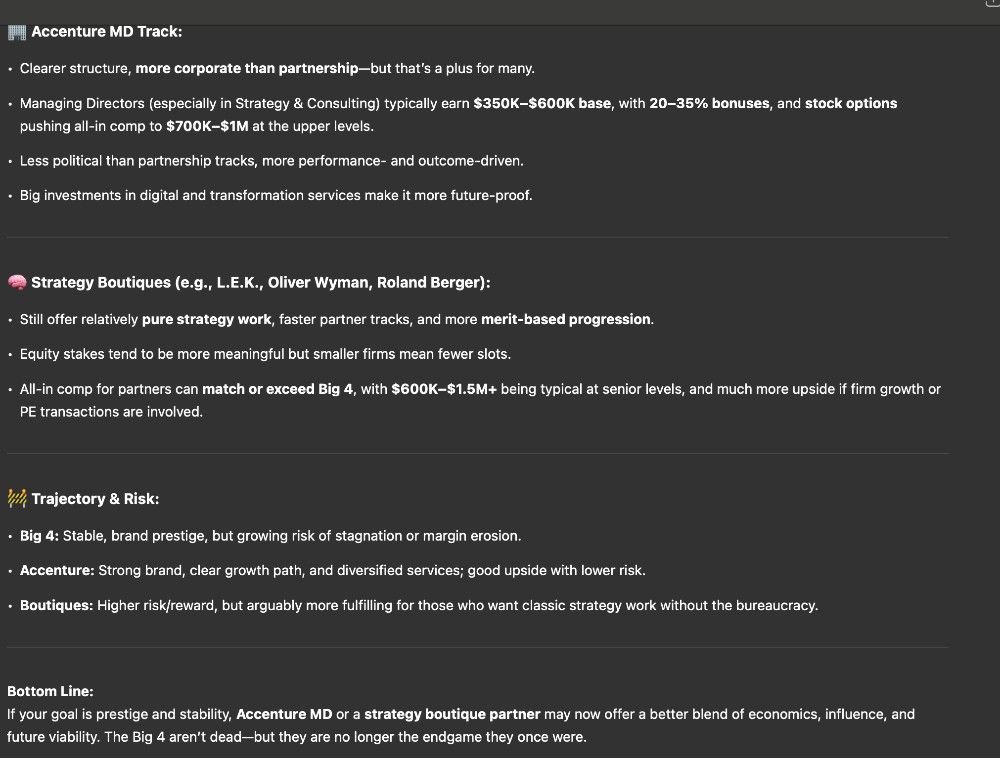Click the share icon in top-right corner
The image size is (1000, 758).
point(994,3)
